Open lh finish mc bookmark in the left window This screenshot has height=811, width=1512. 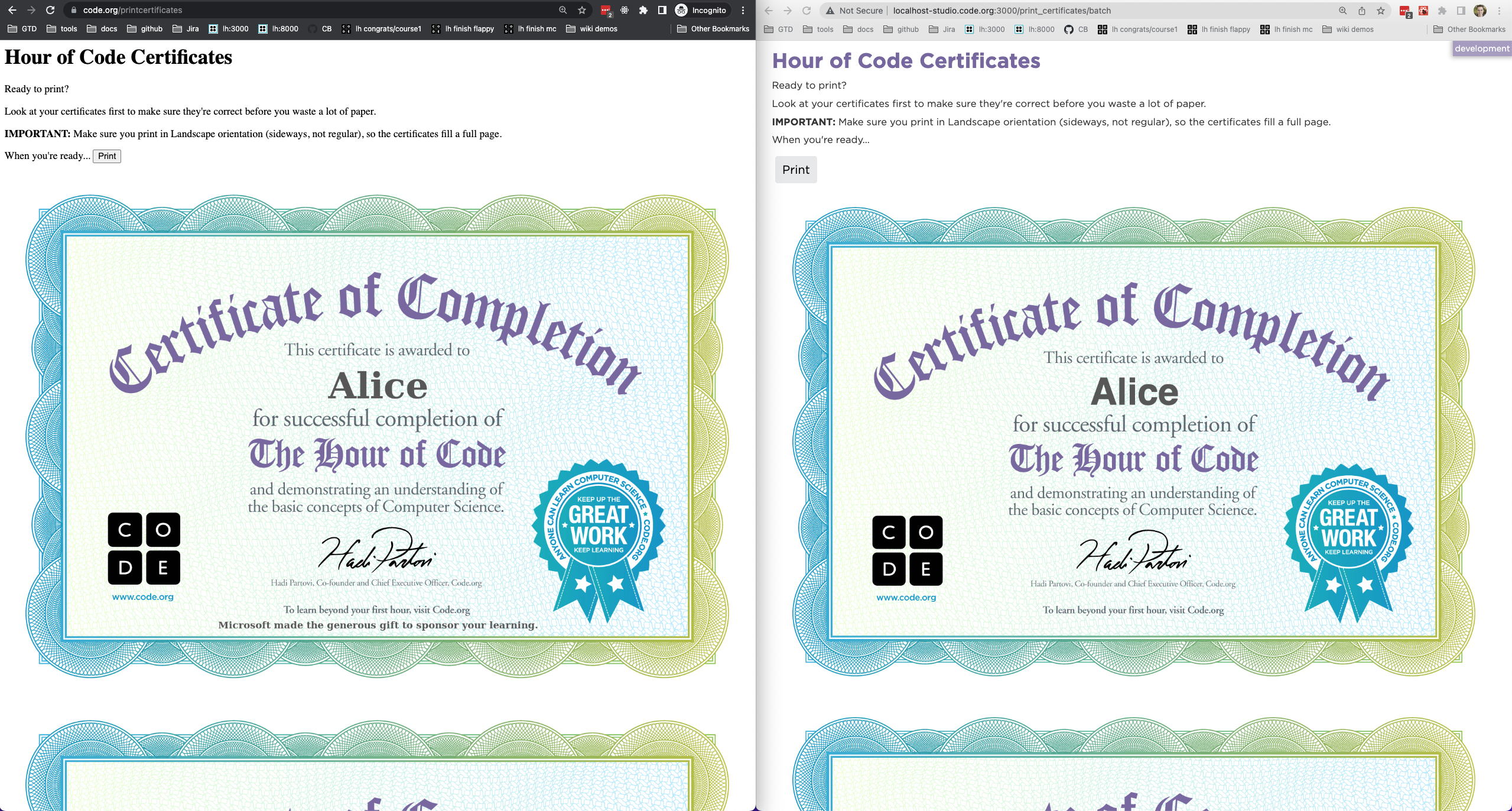tap(531, 28)
